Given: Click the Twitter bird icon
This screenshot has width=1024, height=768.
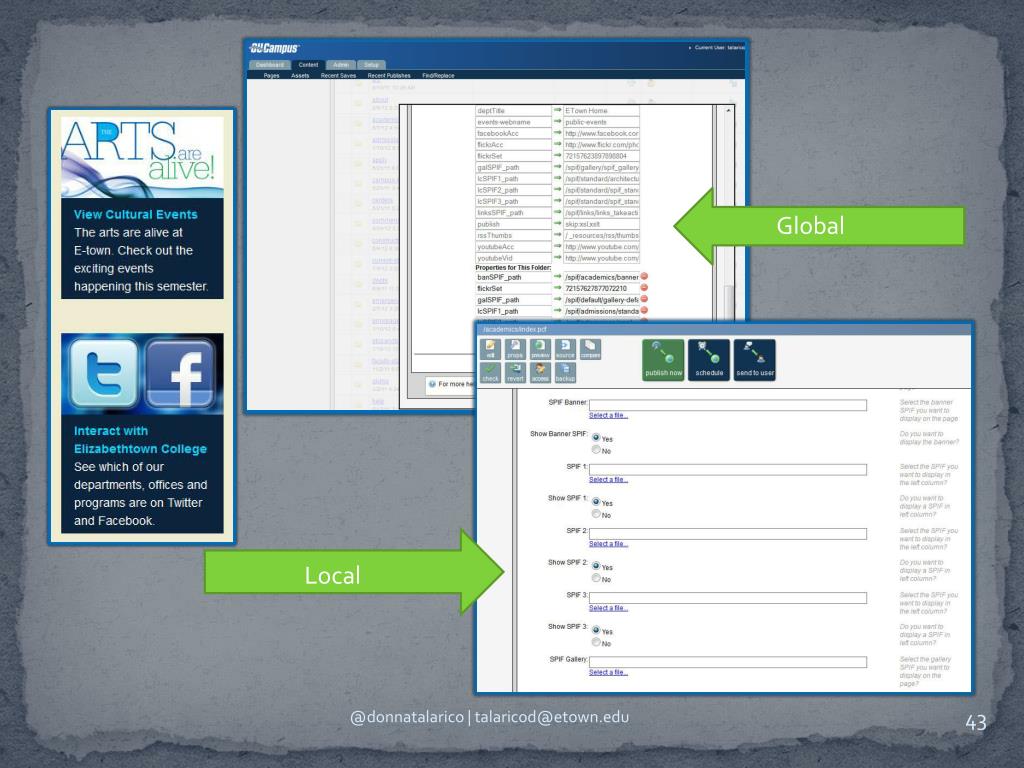Looking at the screenshot, I should pos(104,373).
